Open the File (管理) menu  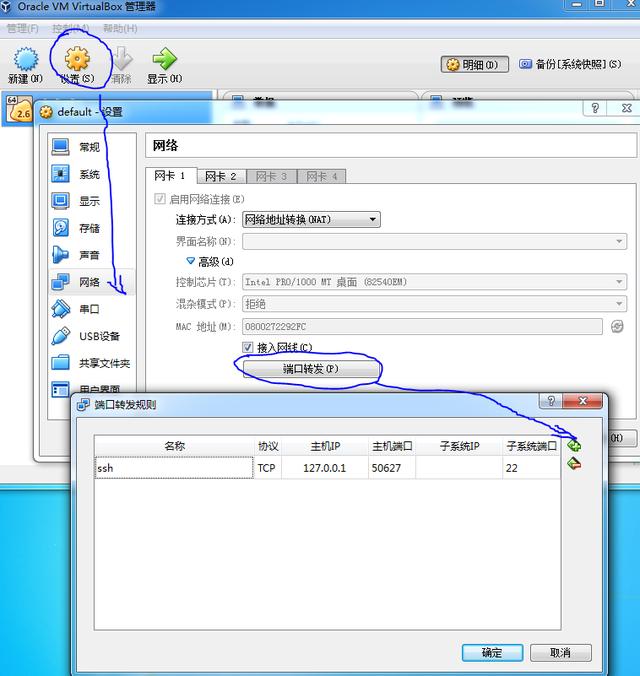[x=22, y=28]
